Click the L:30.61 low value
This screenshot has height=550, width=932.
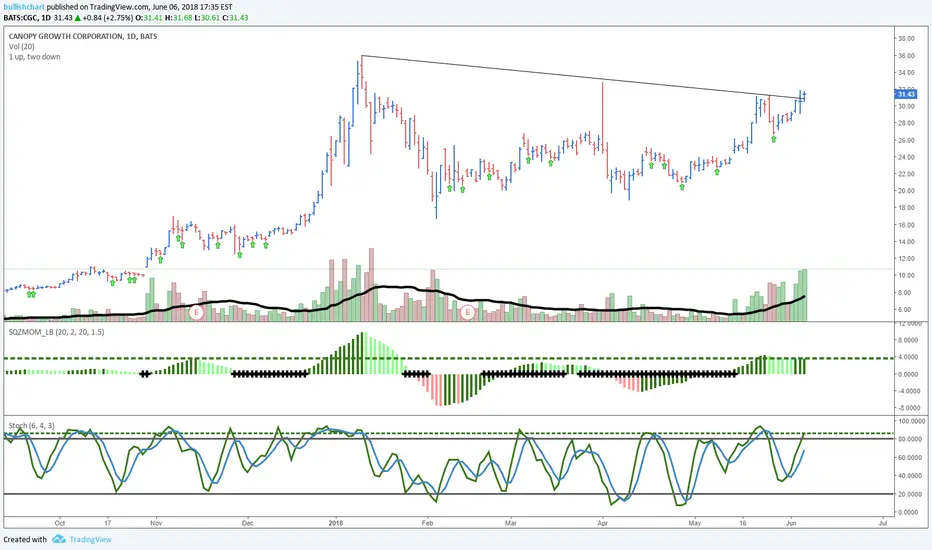click(x=207, y=18)
